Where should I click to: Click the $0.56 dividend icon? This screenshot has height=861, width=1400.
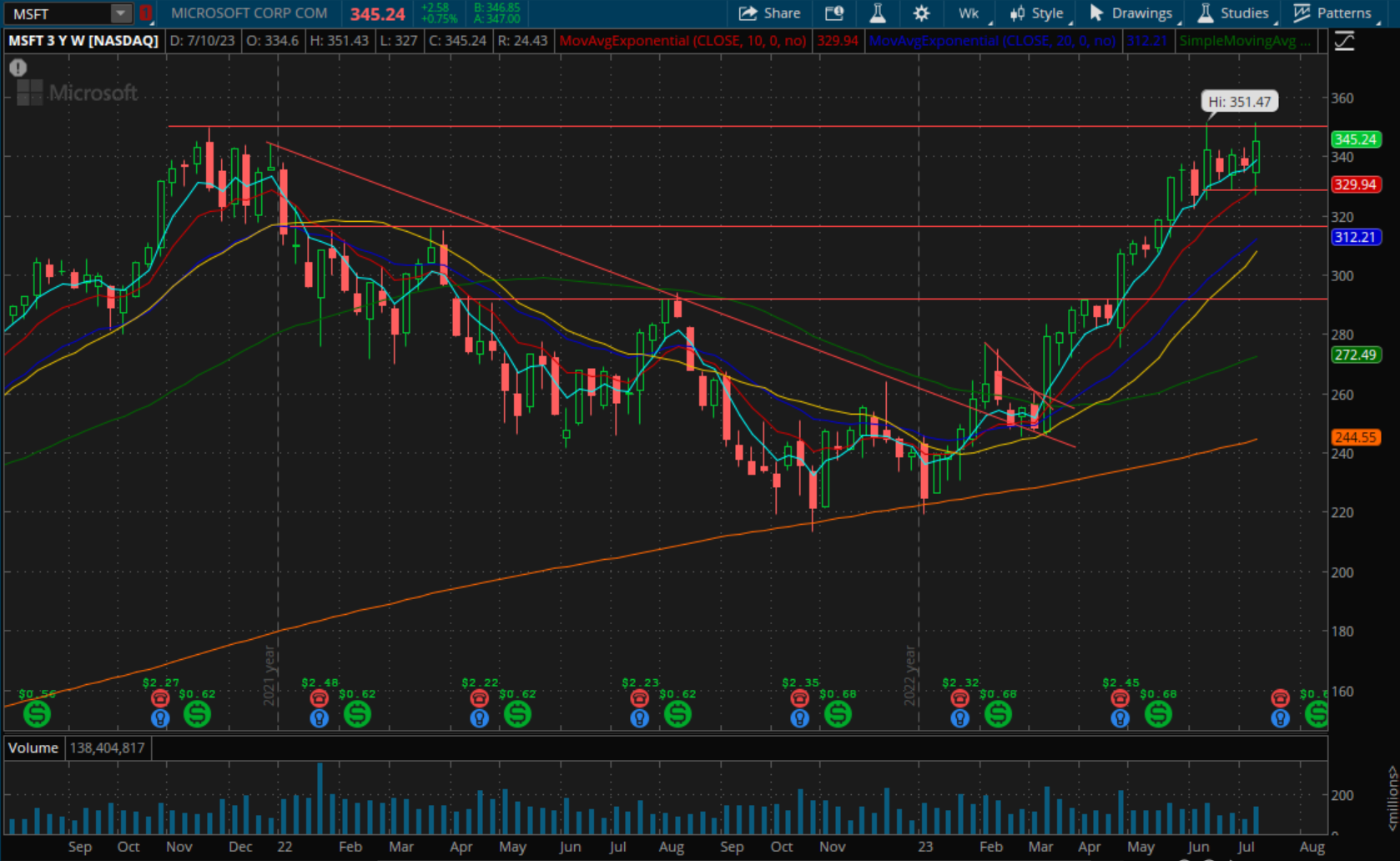click(x=37, y=714)
